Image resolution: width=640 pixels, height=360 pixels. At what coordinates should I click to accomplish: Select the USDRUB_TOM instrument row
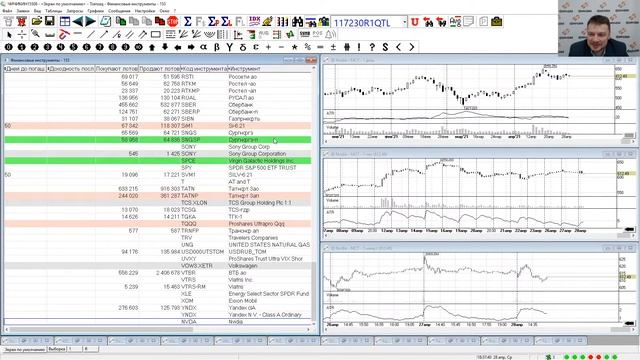coord(158,252)
